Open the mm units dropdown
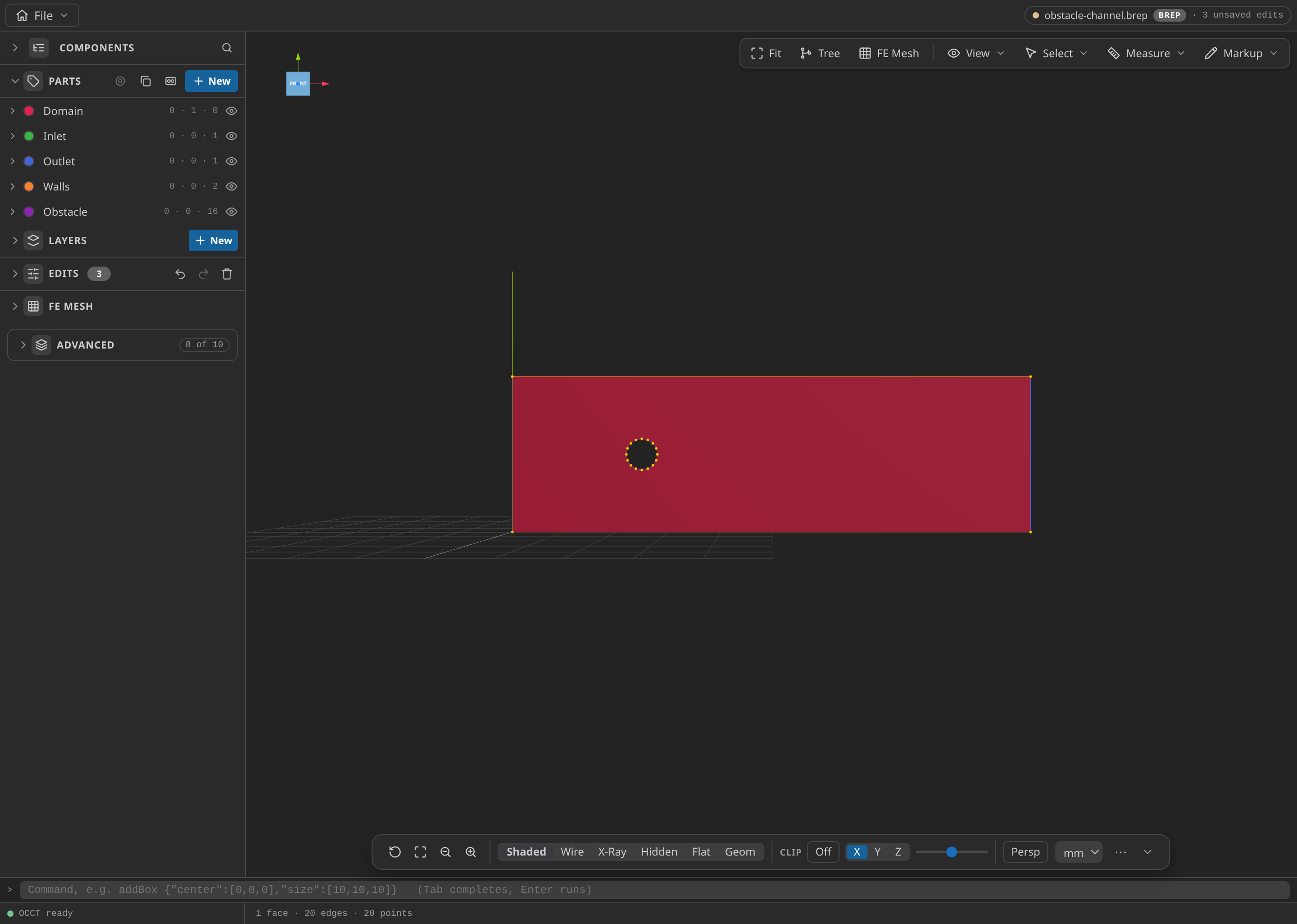The height and width of the screenshot is (924, 1297). point(1079,852)
